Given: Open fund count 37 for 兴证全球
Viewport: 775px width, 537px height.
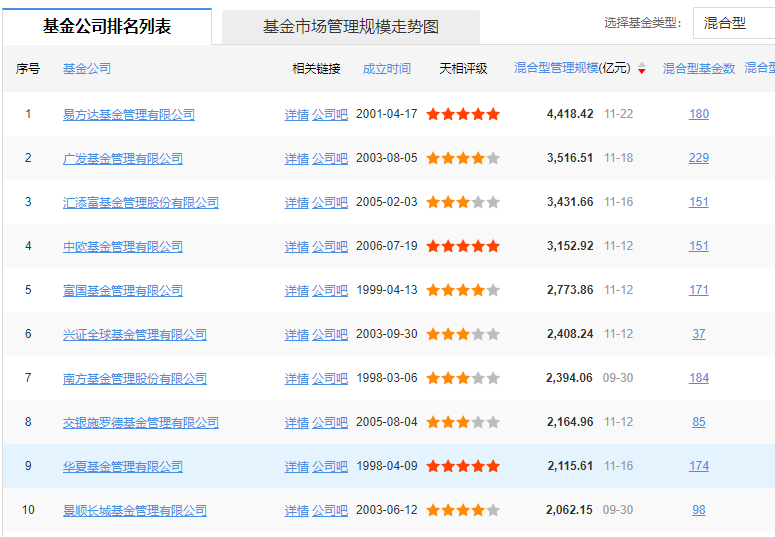Looking at the screenshot, I should [x=699, y=334].
